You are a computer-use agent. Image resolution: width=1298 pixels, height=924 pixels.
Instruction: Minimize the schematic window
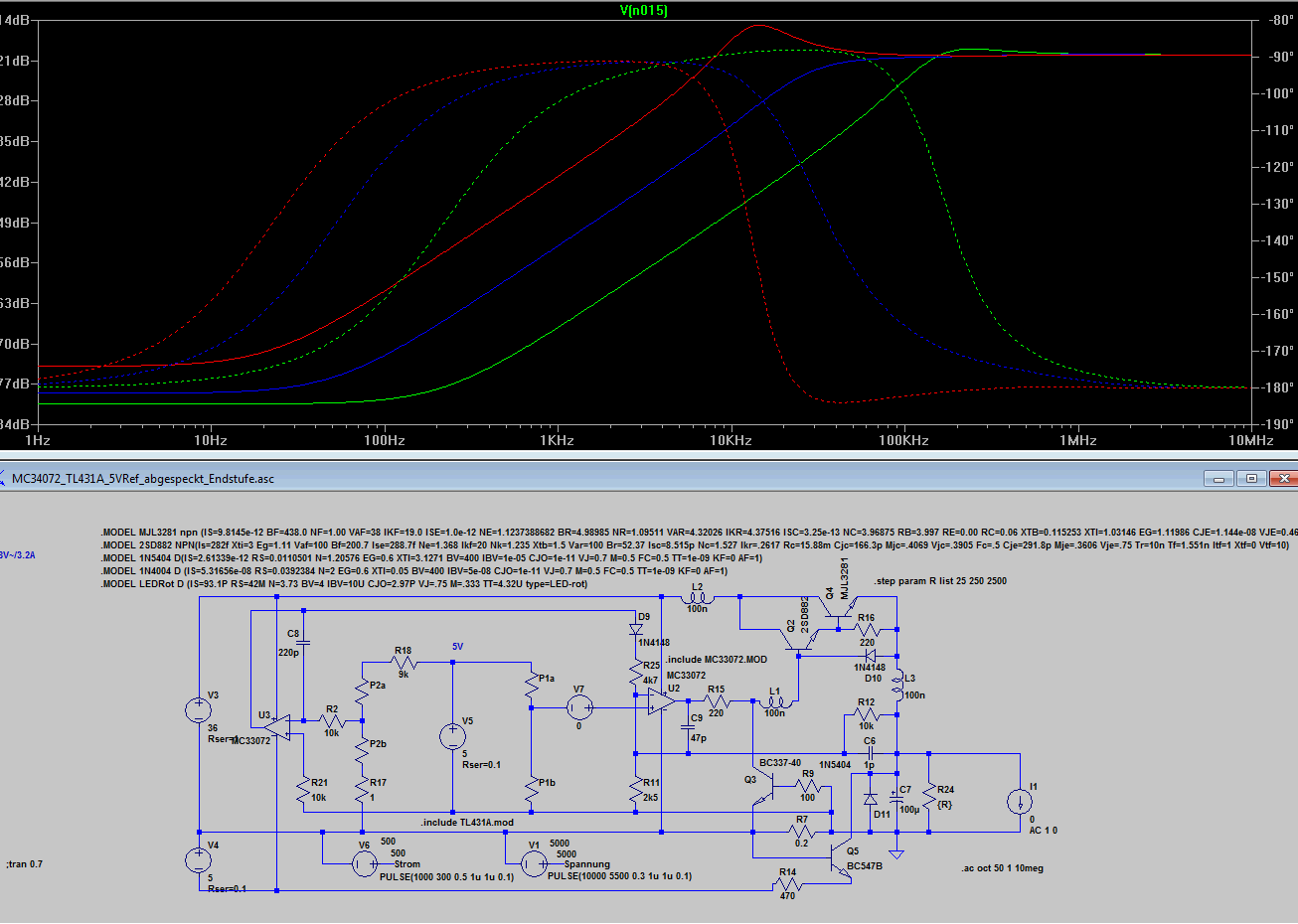(1219, 478)
